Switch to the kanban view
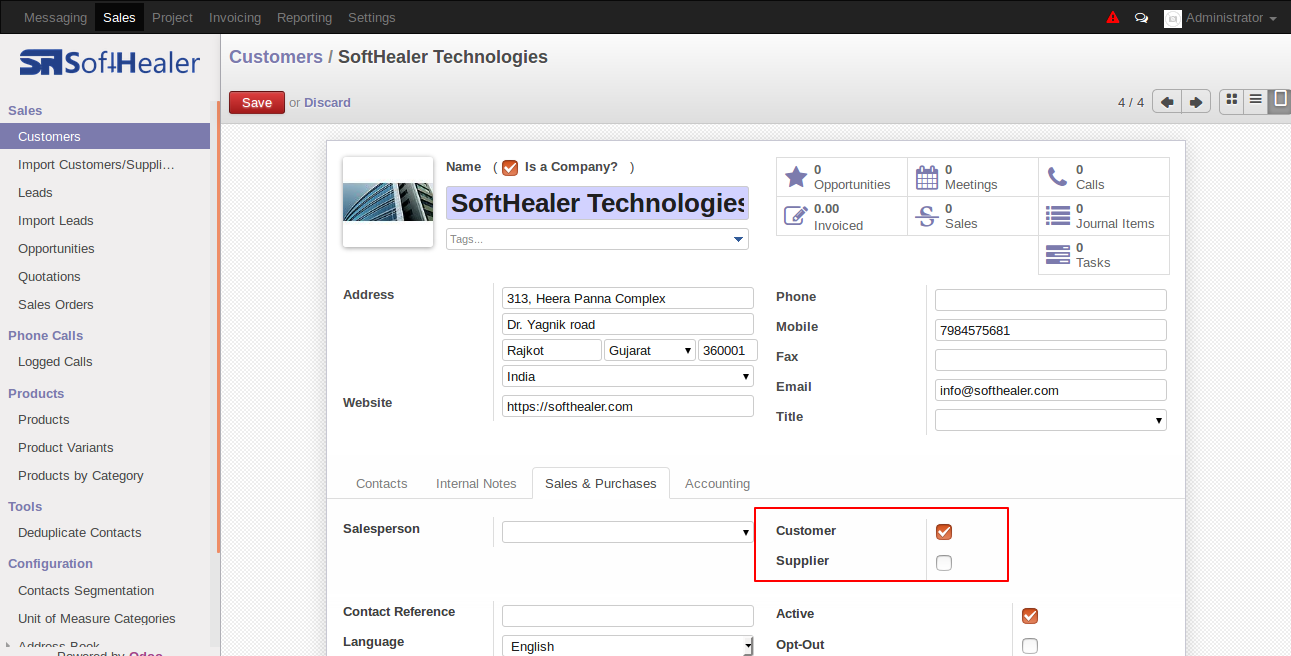The width and height of the screenshot is (1291, 656). (1232, 100)
